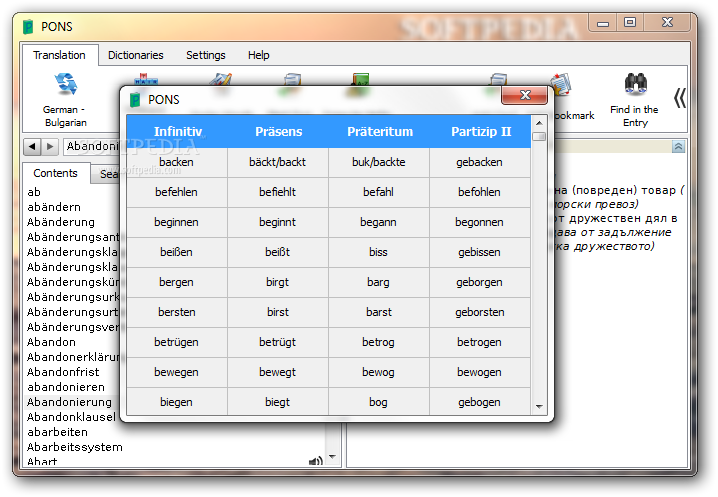The height and width of the screenshot is (497, 718).
Task: Click word list scroll down arrow
Action: point(333,457)
